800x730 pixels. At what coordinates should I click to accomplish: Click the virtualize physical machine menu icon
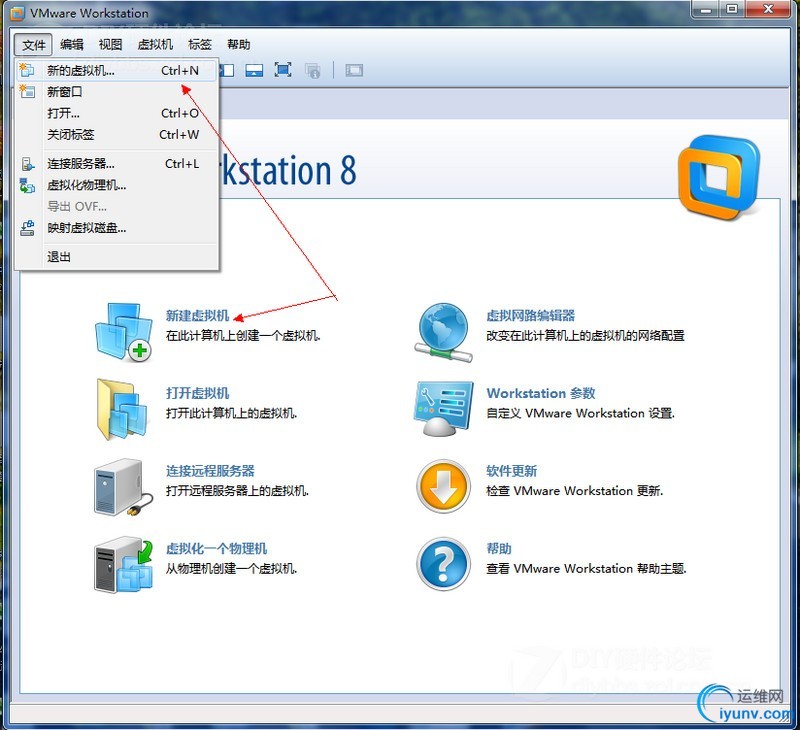coord(27,186)
